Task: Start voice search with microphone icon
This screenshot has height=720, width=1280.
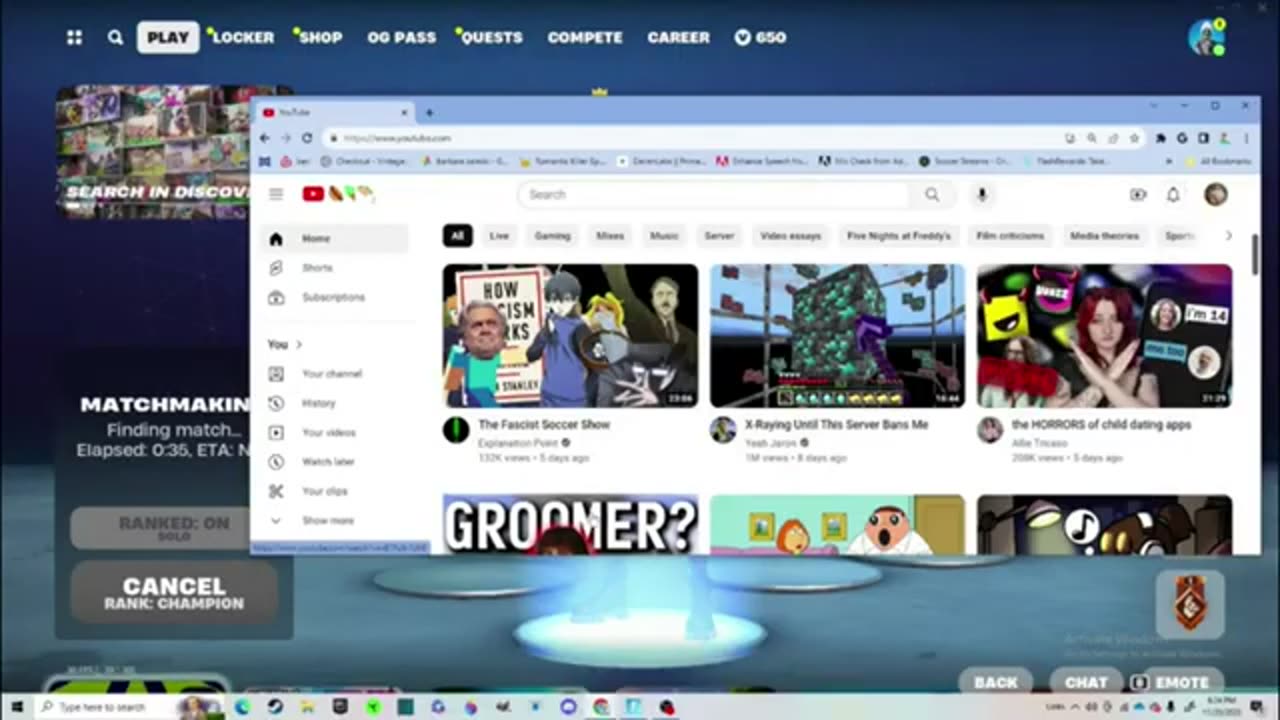Action: (982, 195)
